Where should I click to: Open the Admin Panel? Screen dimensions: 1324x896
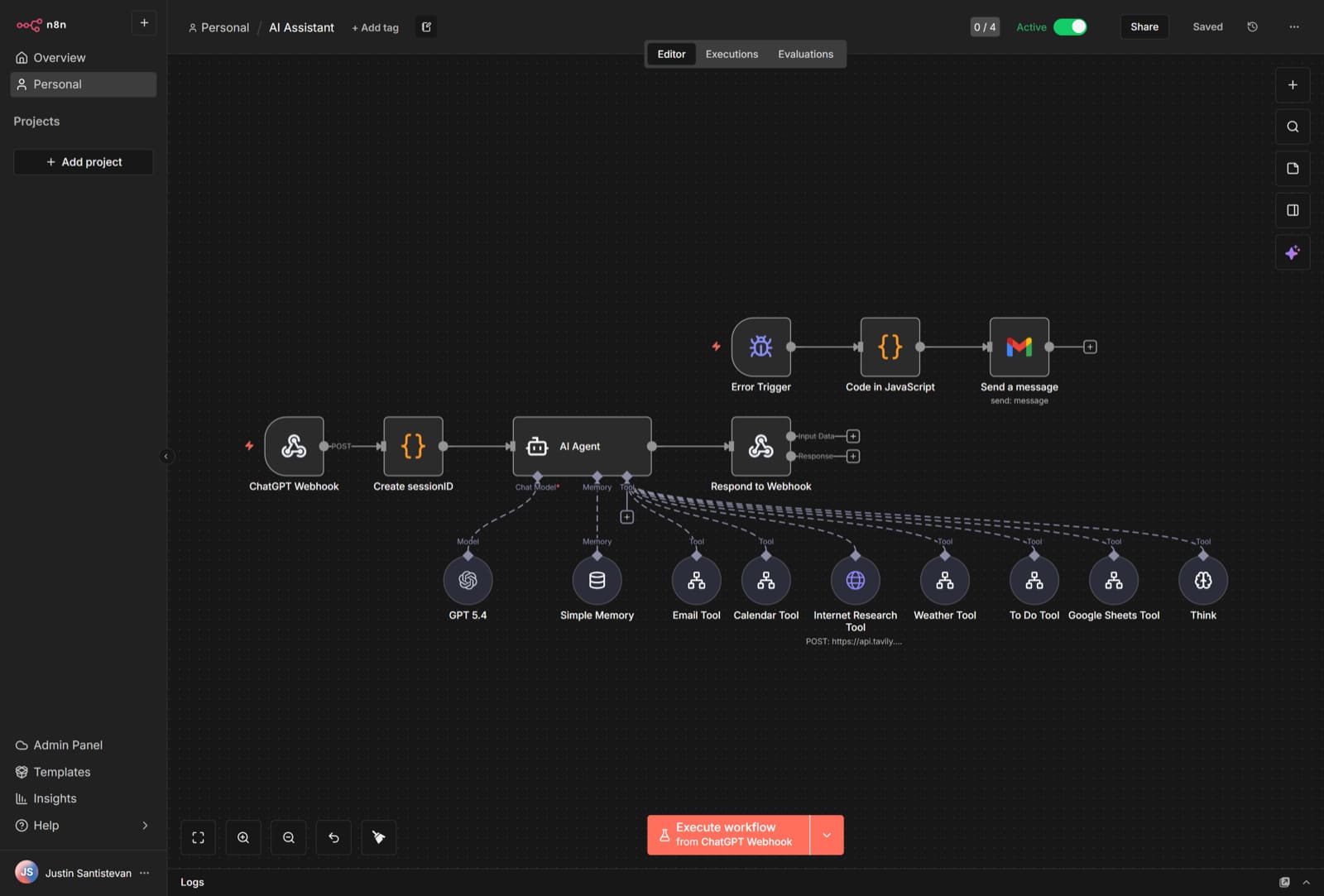pos(83,745)
